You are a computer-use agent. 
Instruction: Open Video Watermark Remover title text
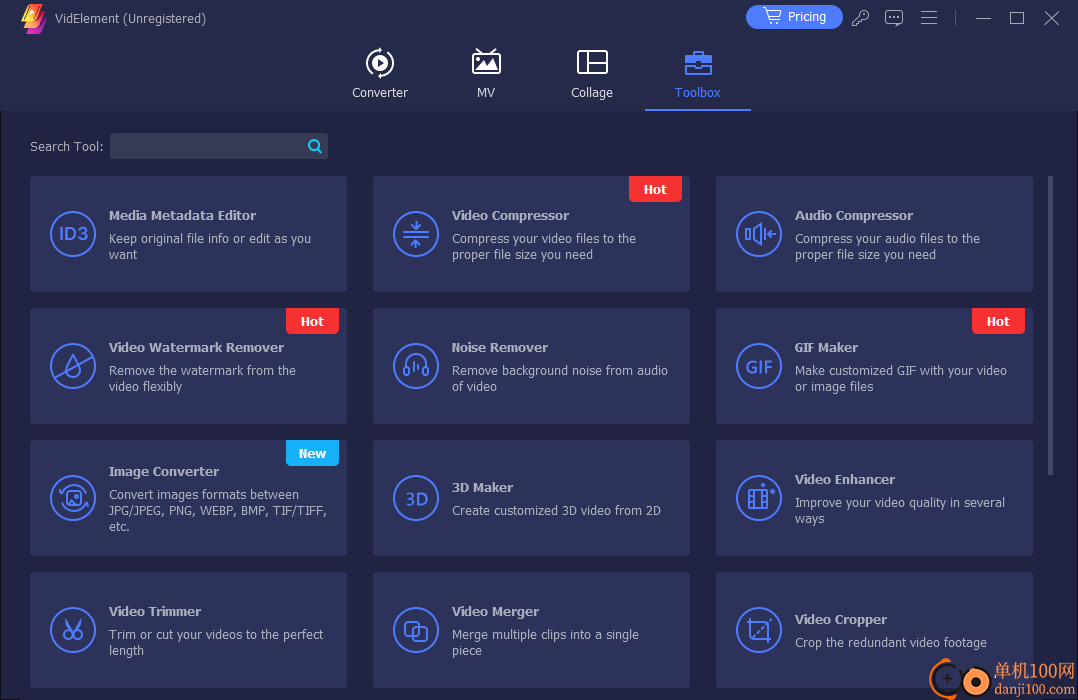196,347
